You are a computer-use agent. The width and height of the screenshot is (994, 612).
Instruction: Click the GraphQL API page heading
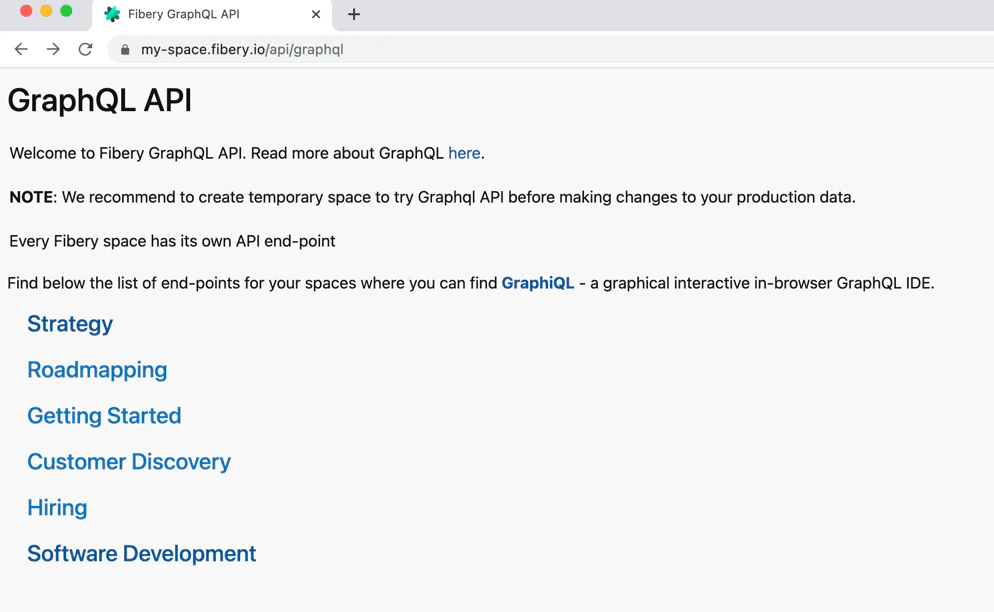(x=100, y=101)
